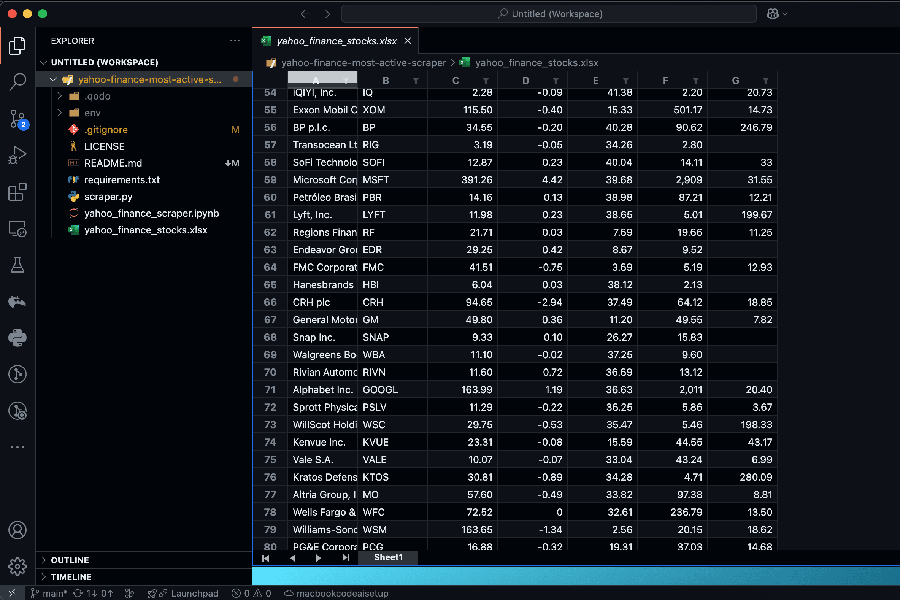Screen dimensions: 900x600
Task: Open scraper.py in the explorer
Action: [108, 196]
